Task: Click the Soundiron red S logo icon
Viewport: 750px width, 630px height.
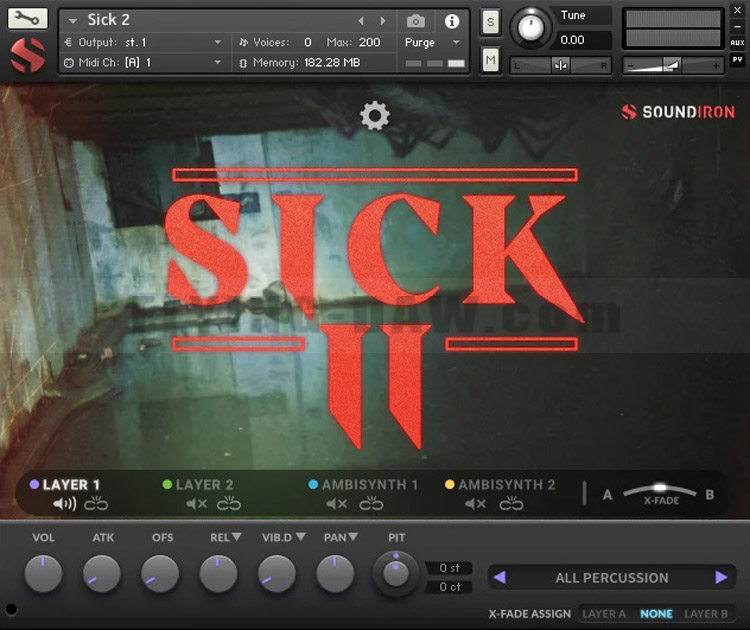Action: [x=28, y=55]
